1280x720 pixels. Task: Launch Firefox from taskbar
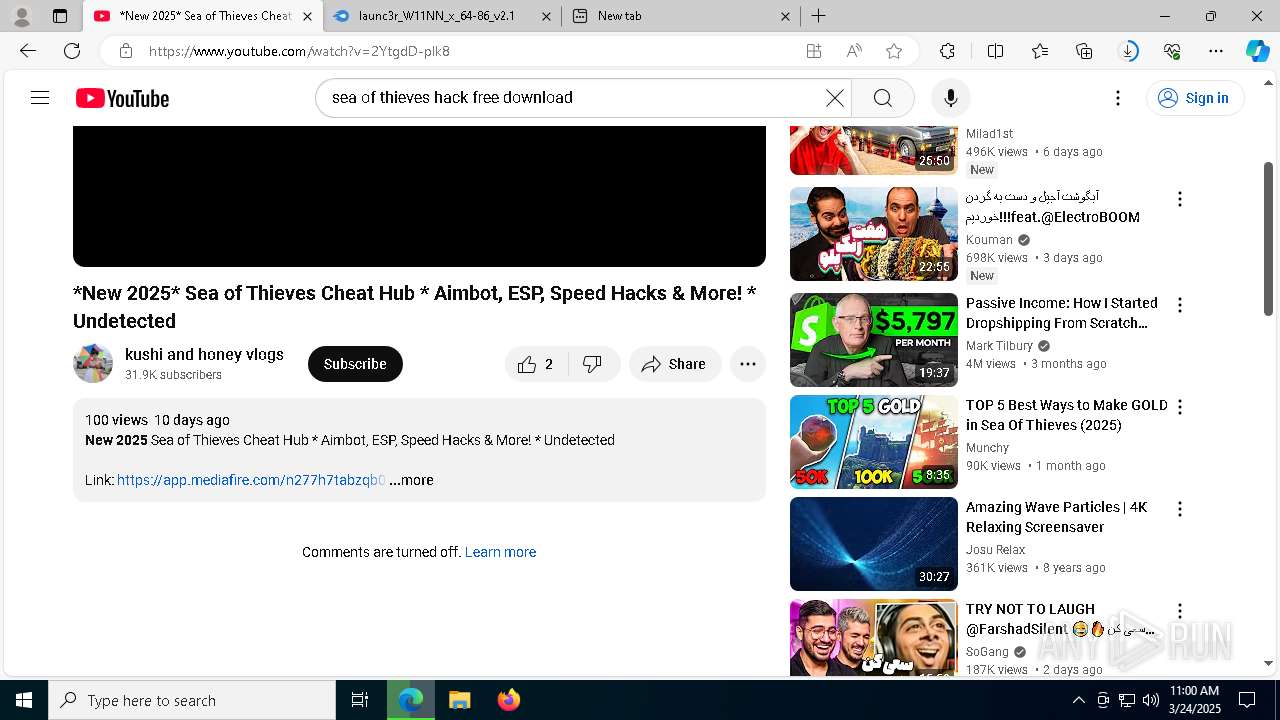(x=509, y=700)
